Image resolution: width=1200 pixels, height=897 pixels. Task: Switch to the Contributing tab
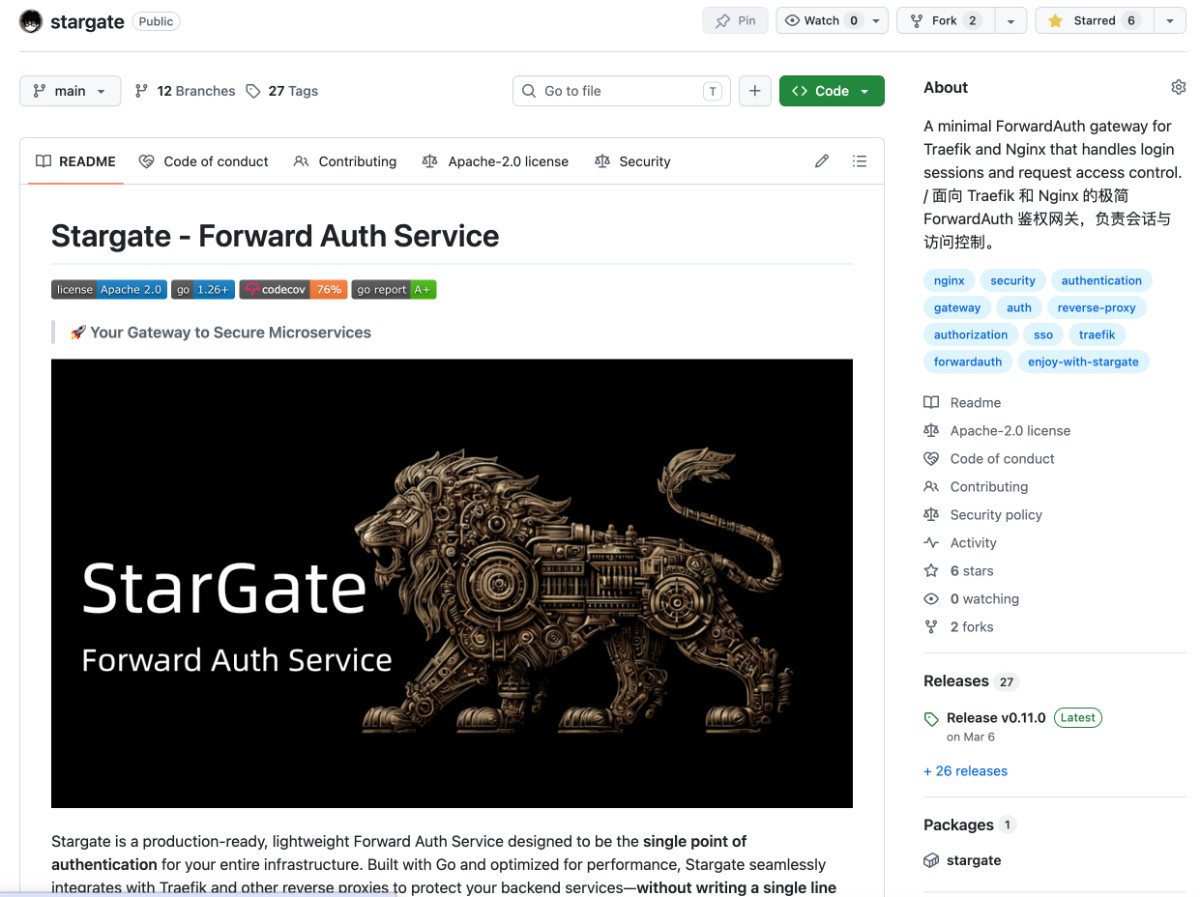345,161
